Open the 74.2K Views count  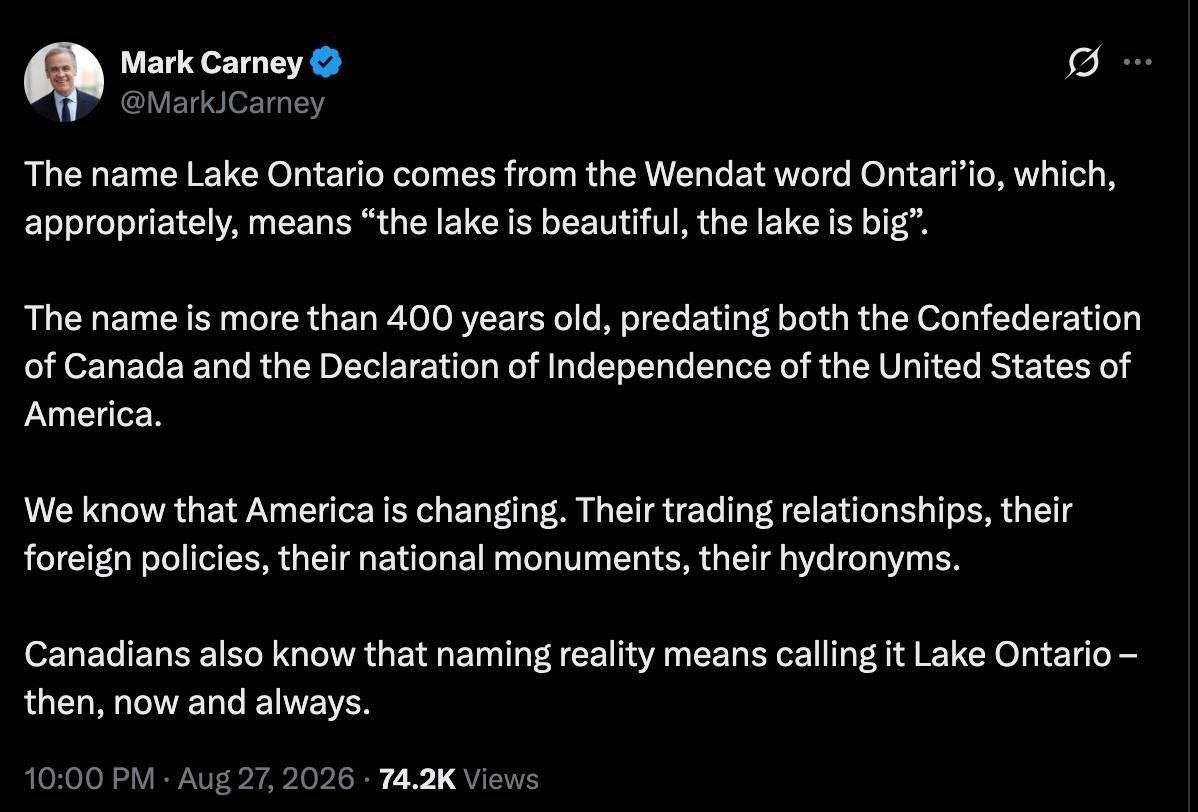[458, 778]
